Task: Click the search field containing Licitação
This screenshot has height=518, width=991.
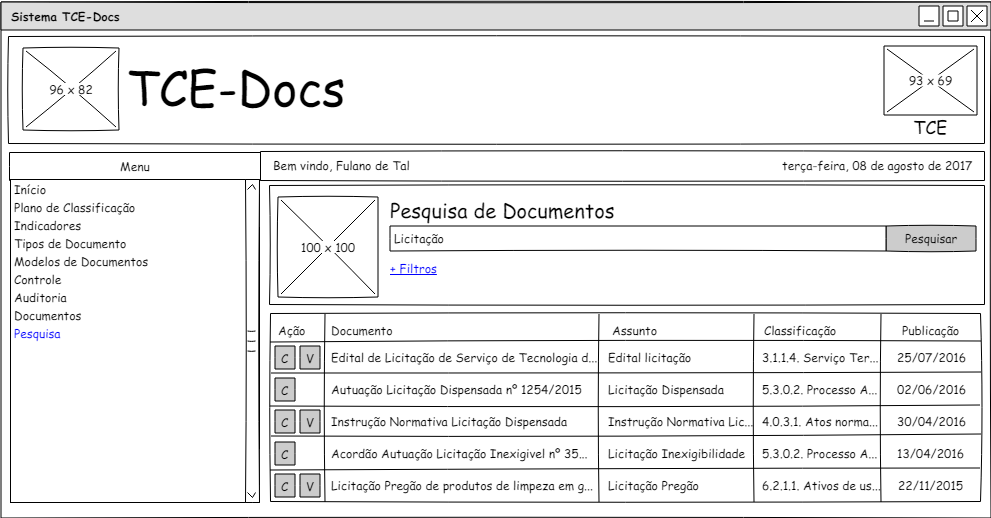Action: 637,239
